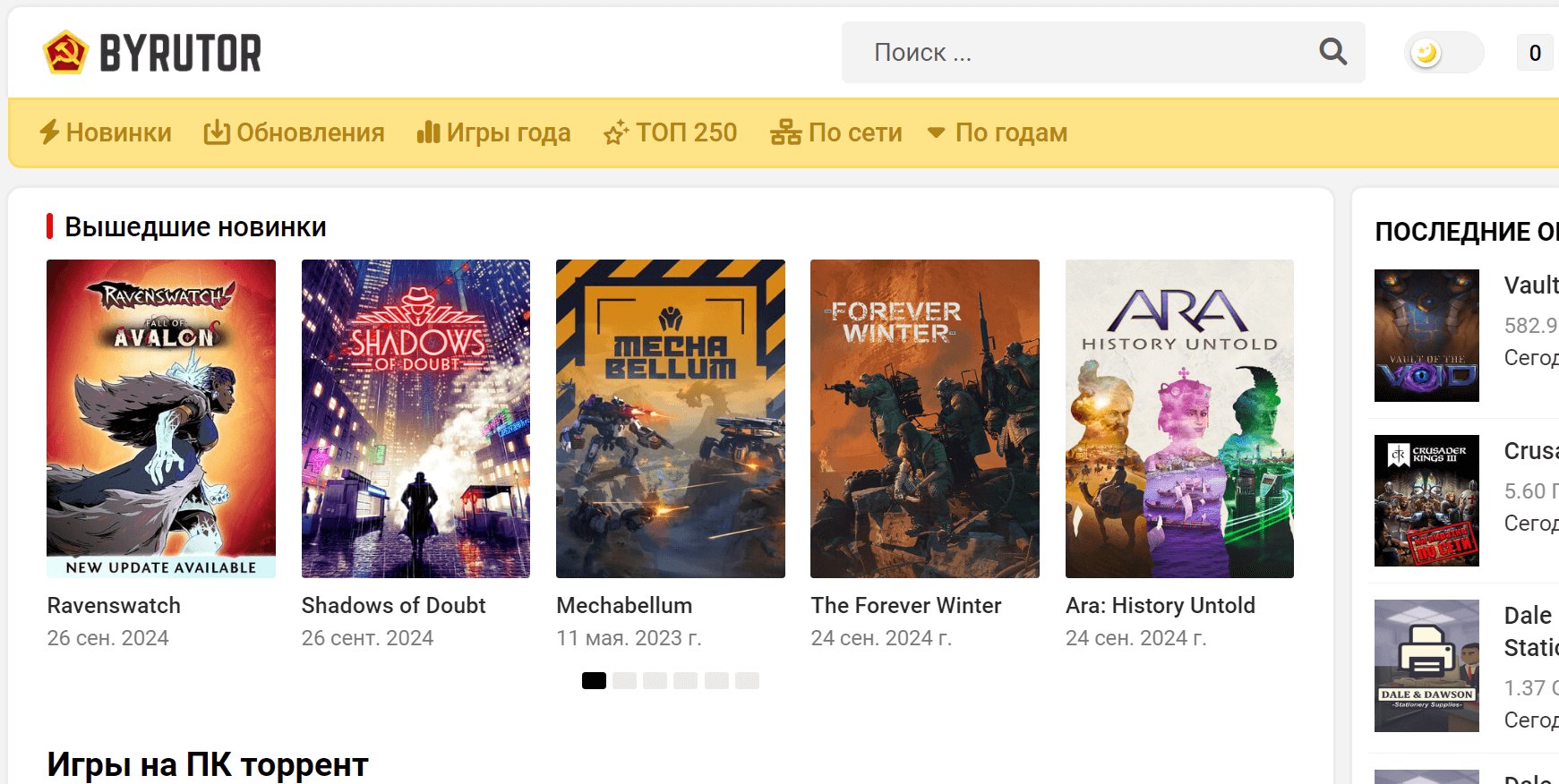Click the lightning bolt icon beside Новинки
1559x784 pixels.
(49, 132)
